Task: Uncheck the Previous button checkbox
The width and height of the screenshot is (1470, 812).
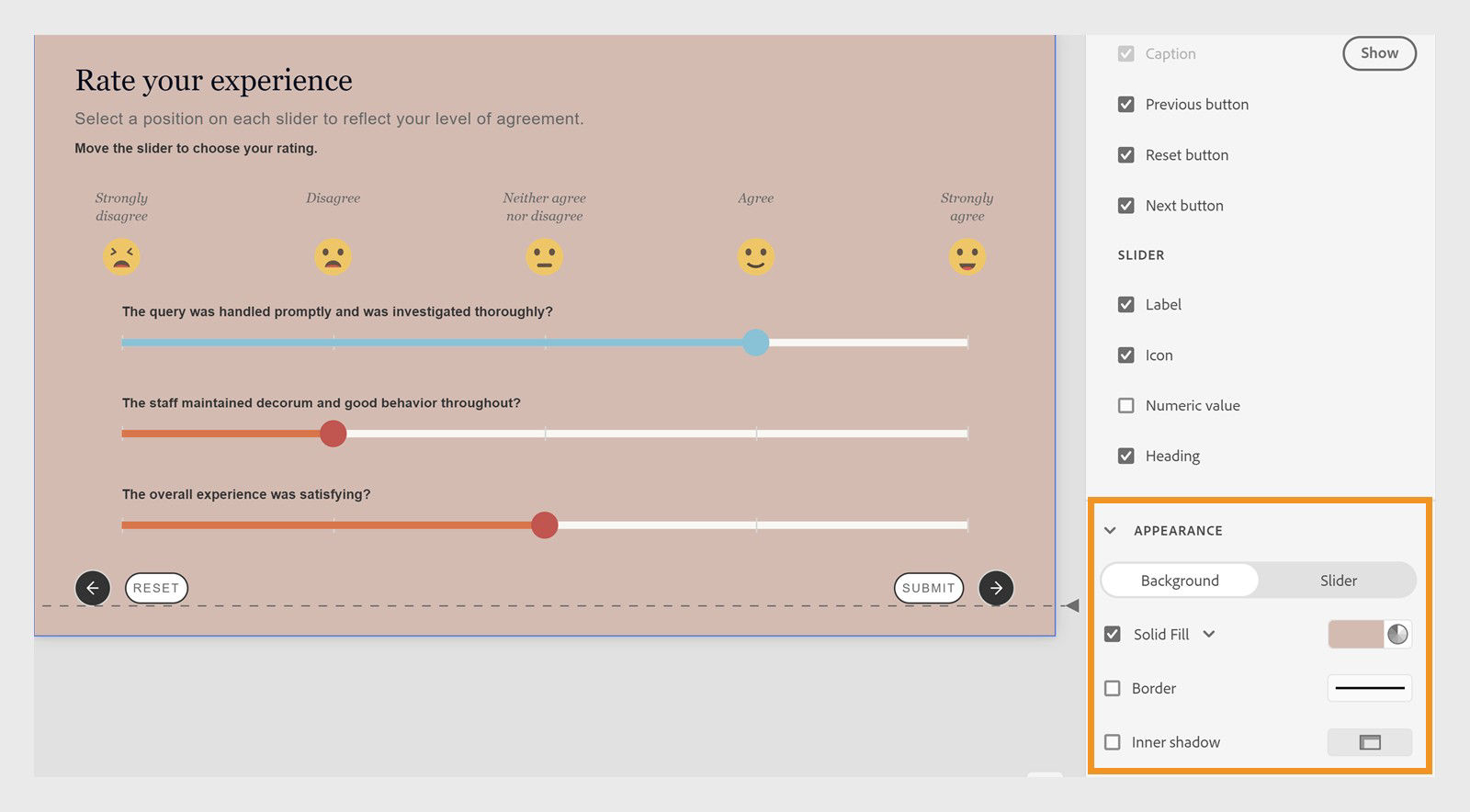Action: pyautogui.click(x=1125, y=104)
